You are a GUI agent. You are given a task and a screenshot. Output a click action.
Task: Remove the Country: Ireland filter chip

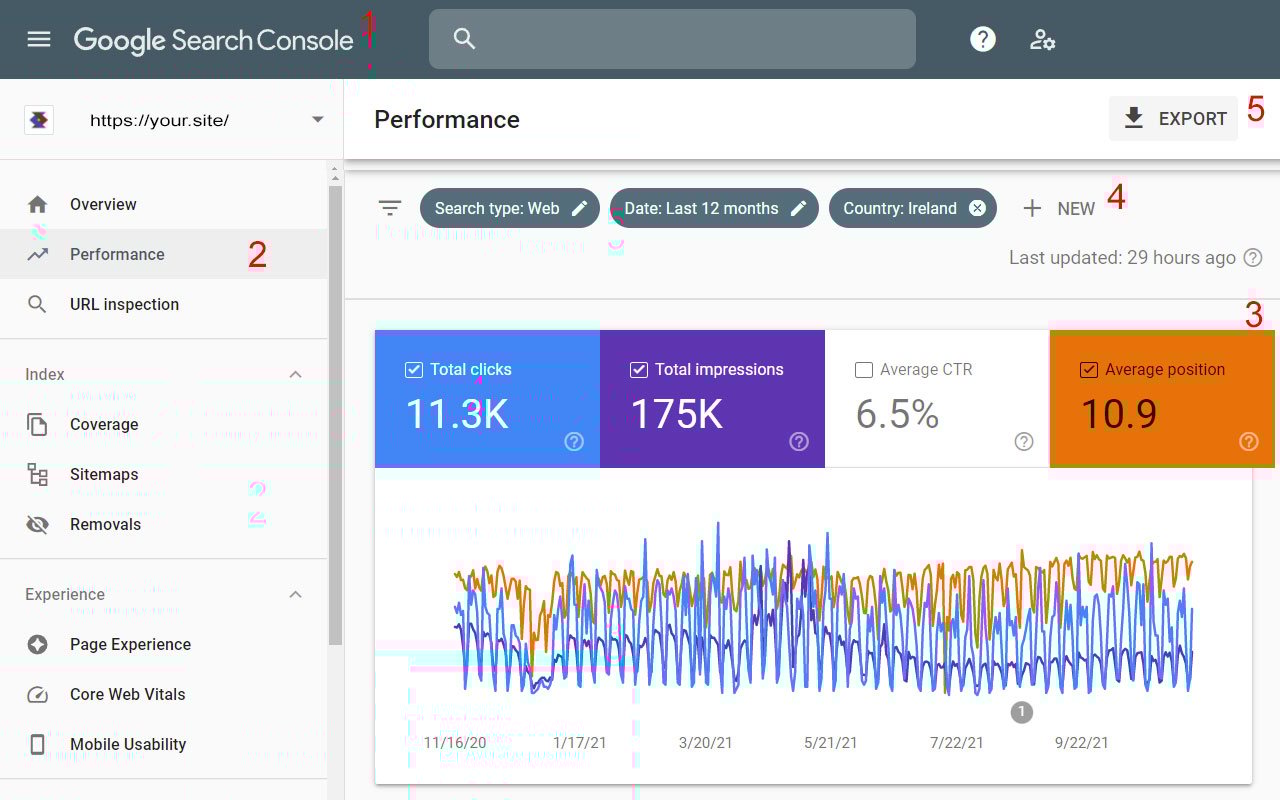pyautogui.click(x=977, y=208)
